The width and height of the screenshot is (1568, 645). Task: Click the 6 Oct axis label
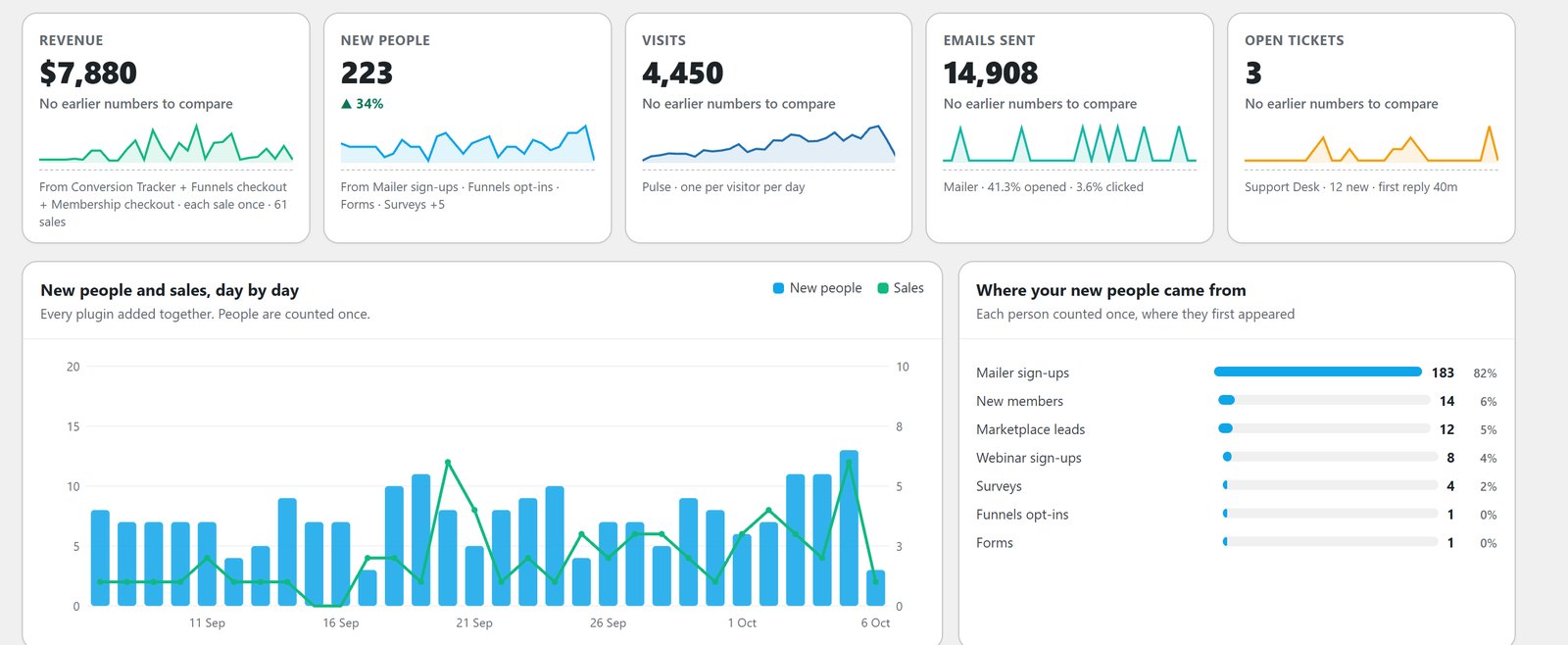pyautogui.click(x=875, y=623)
